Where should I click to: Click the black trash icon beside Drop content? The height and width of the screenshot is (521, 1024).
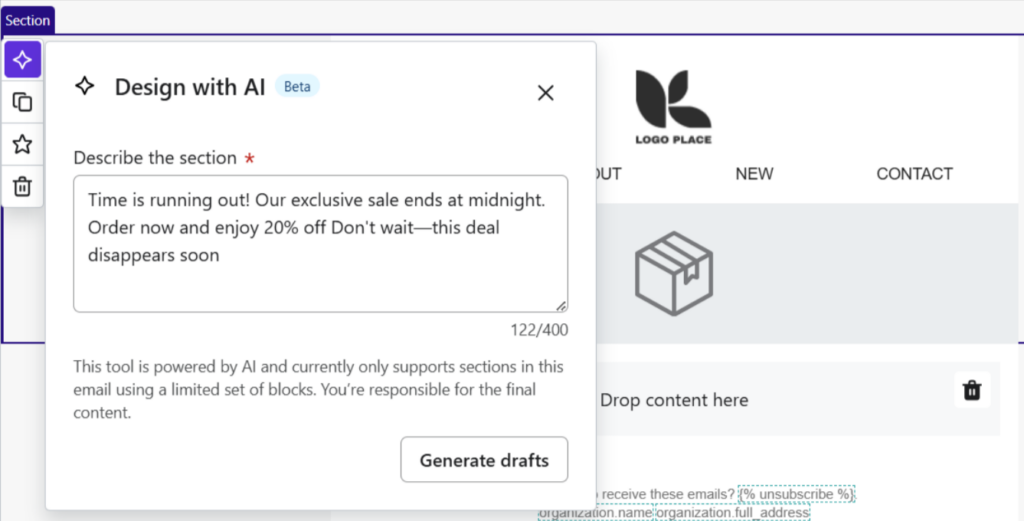tap(972, 390)
